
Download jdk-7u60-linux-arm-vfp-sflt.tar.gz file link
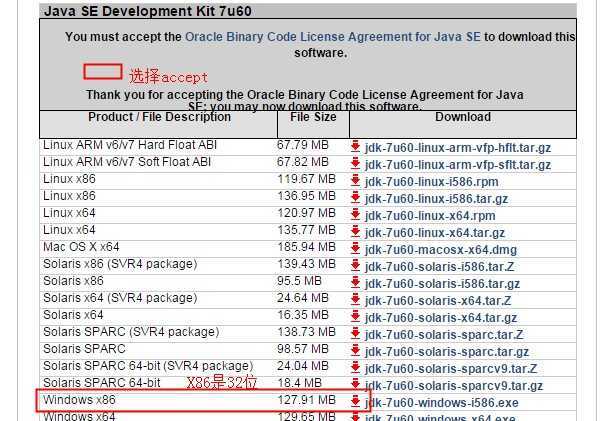point(458,165)
